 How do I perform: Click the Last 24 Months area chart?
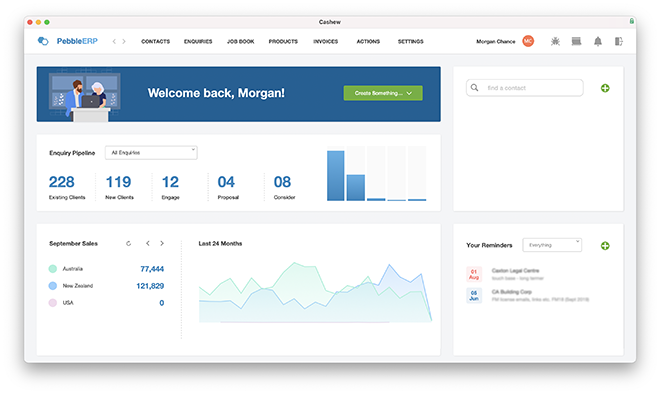(315, 293)
